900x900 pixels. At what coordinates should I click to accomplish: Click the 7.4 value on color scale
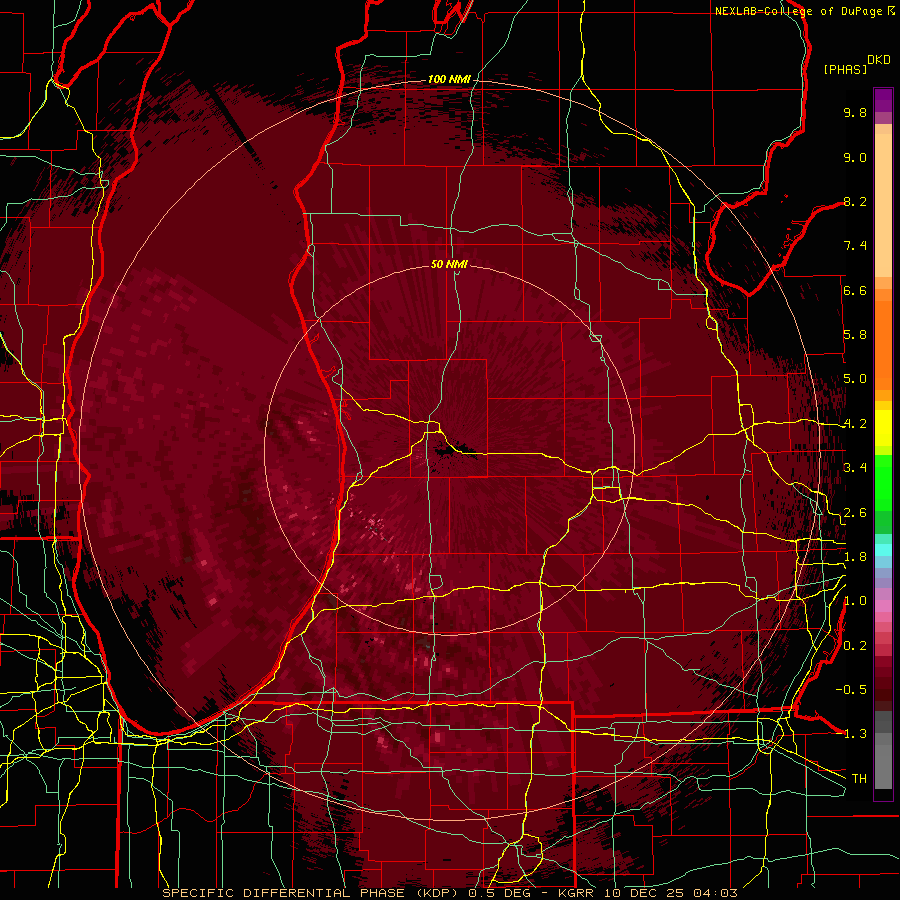tap(855, 246)
